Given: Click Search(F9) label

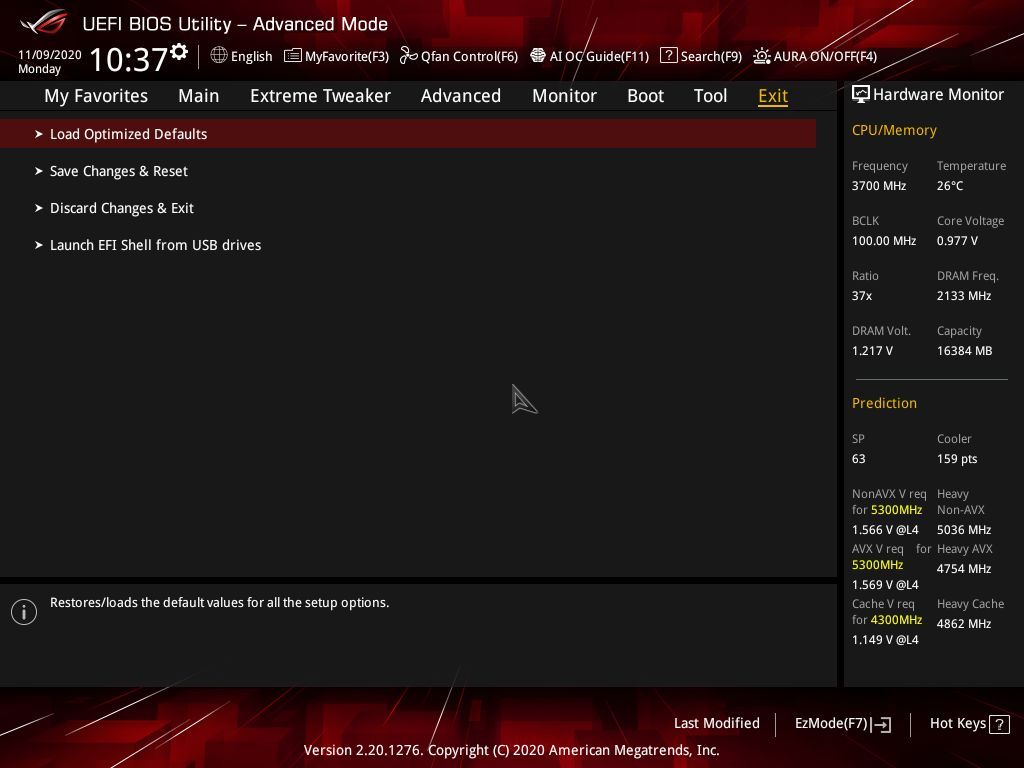Looking at the screenshot, I should coord(711,57).
